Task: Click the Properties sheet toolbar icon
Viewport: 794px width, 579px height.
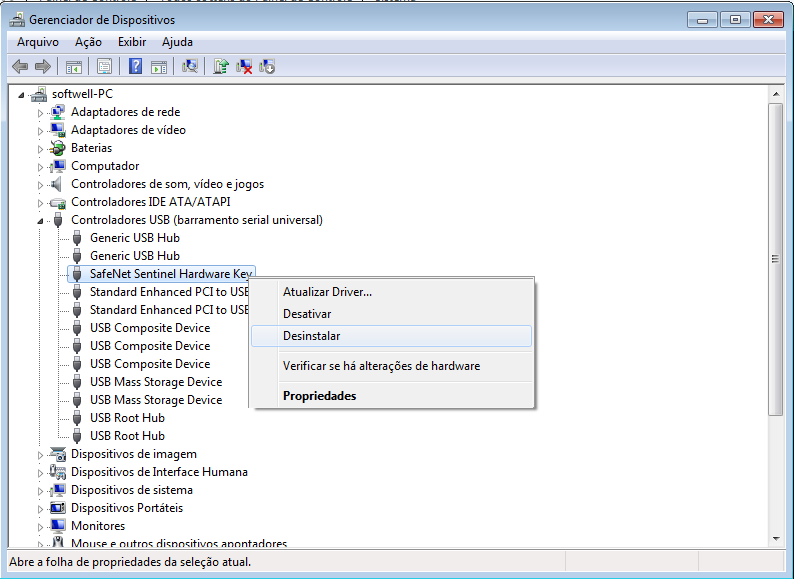Action: point(104,67)
